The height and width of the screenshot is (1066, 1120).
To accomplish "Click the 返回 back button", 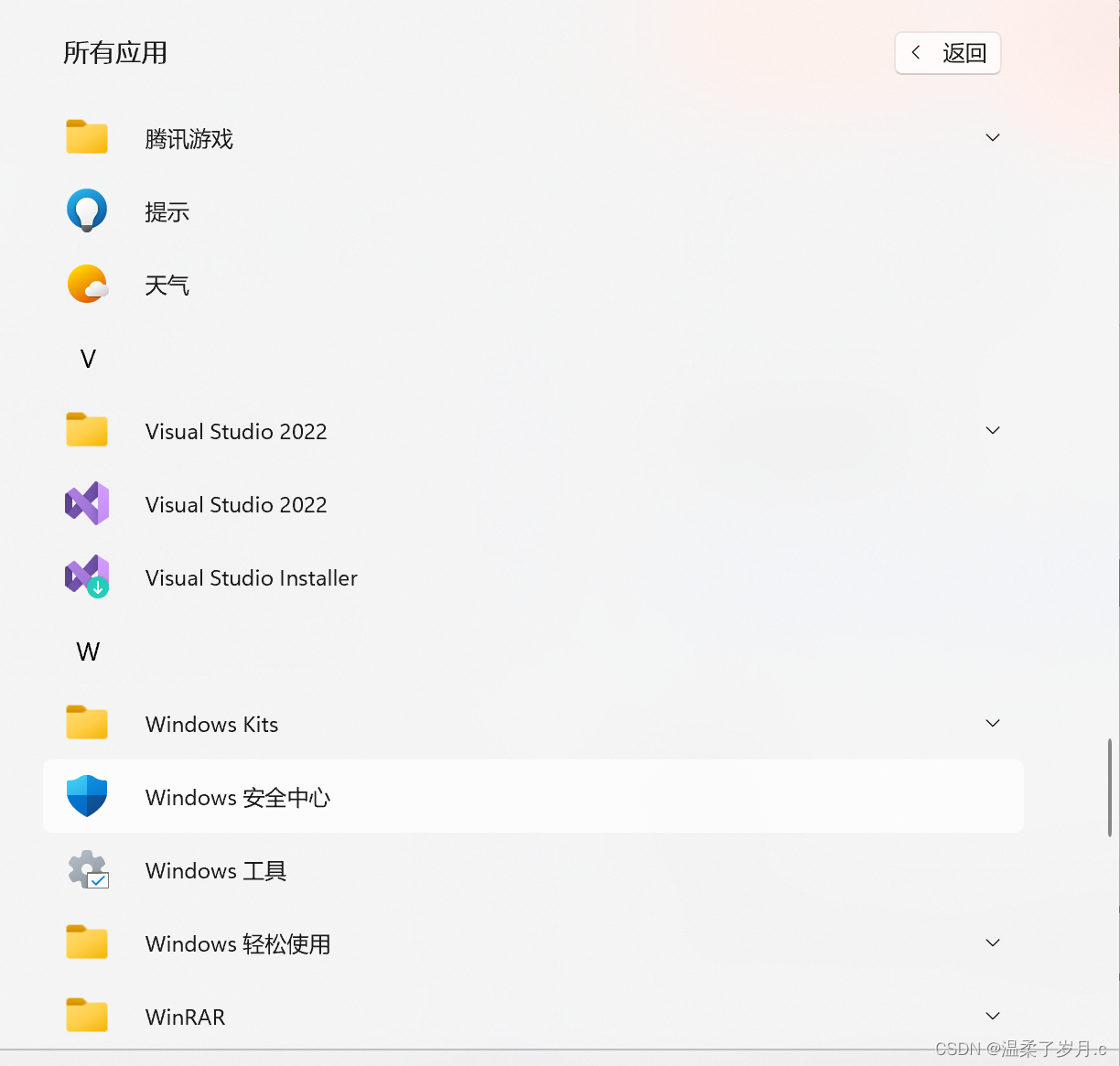I will 948,53.
